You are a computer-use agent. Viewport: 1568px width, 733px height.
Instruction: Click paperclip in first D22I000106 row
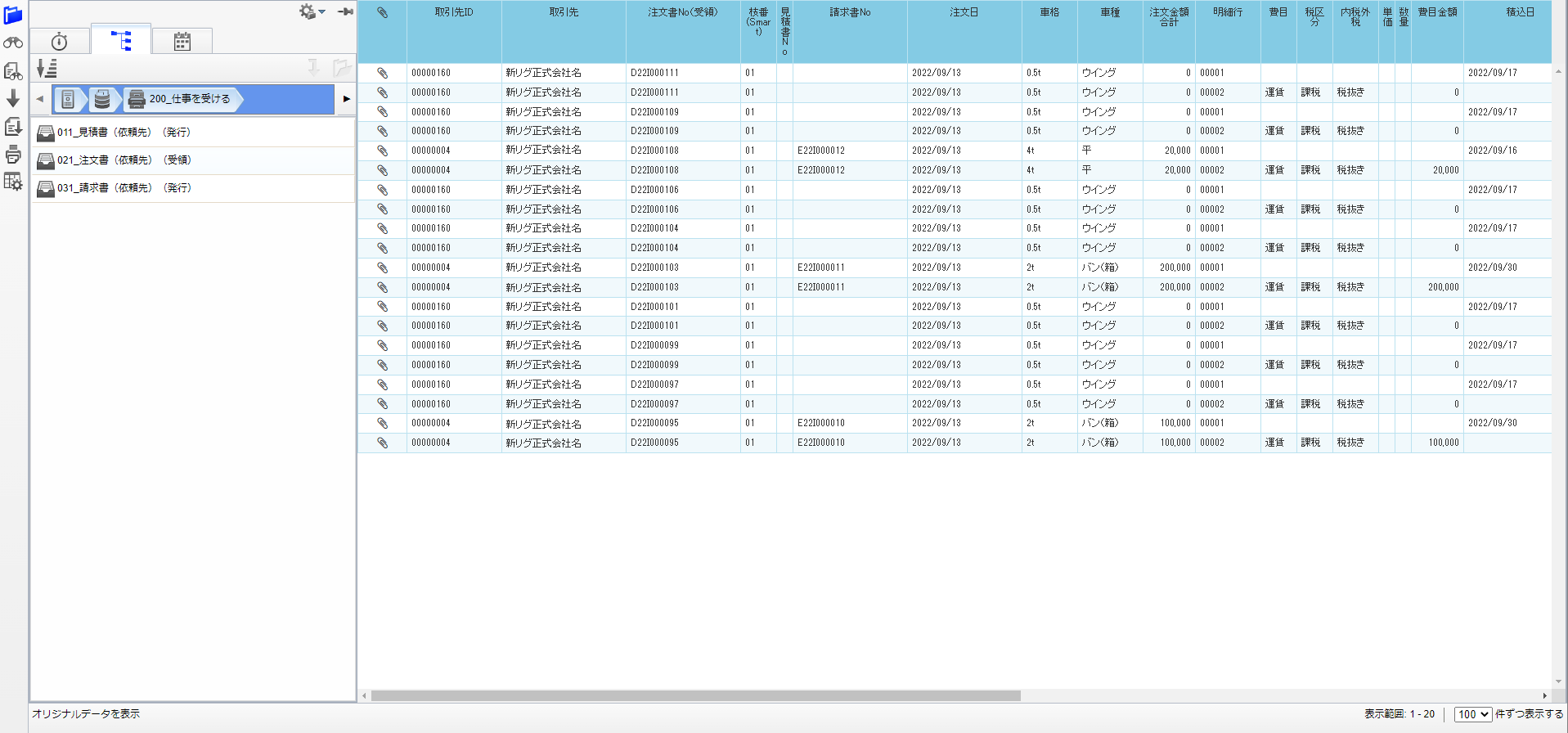pos(382,190)
